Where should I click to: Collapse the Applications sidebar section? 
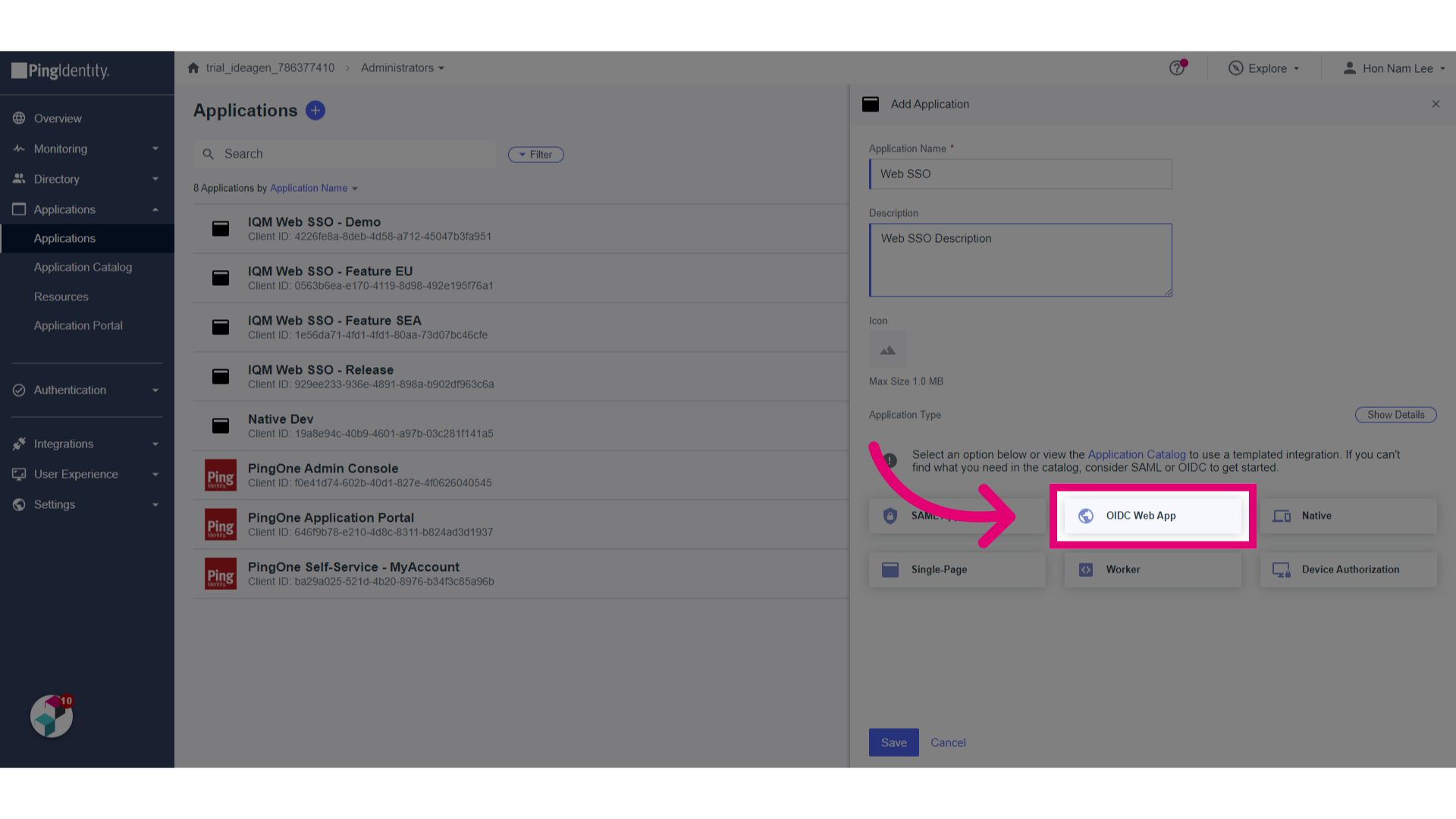pyautogui.click(x=155, y=209)
